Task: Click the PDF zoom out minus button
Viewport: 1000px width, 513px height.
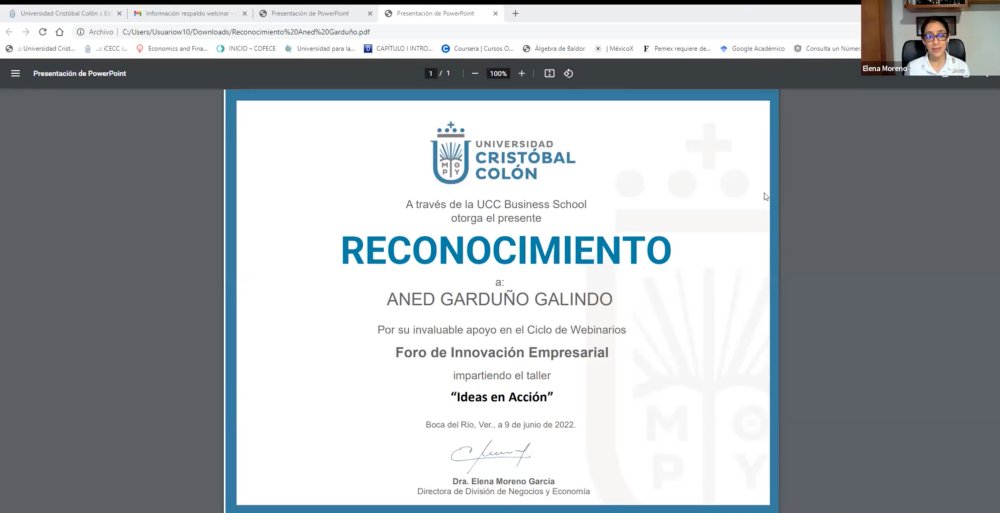Action: [x=474, y=73]
